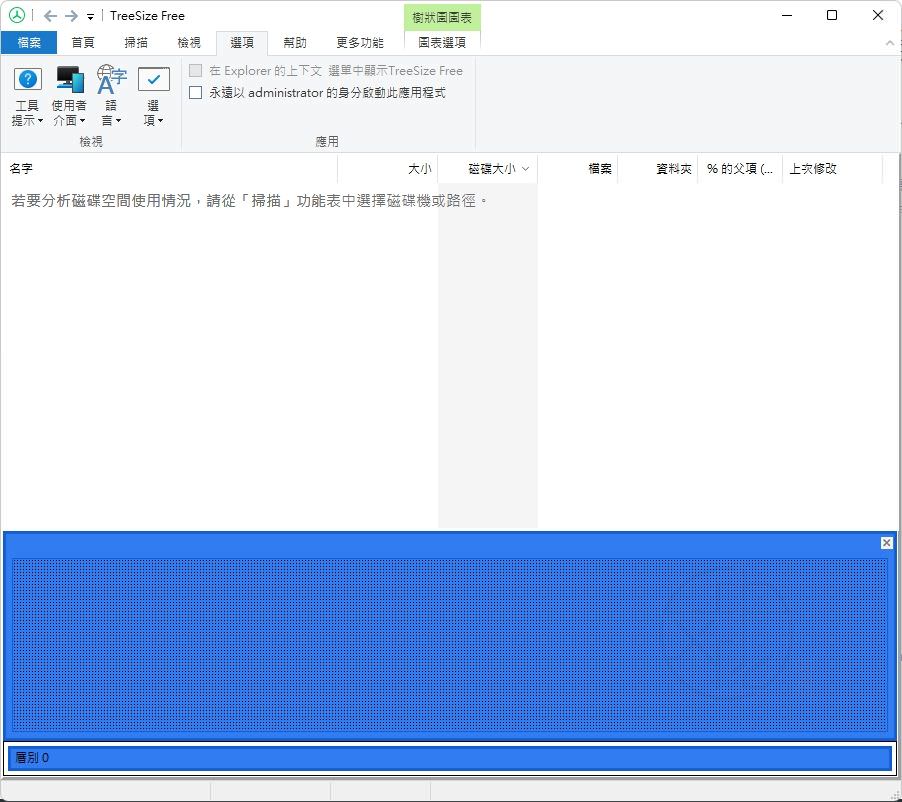Switch to the 首頁 home tab
The width and height of the screenshot is (902, 802).
[83, 43]
